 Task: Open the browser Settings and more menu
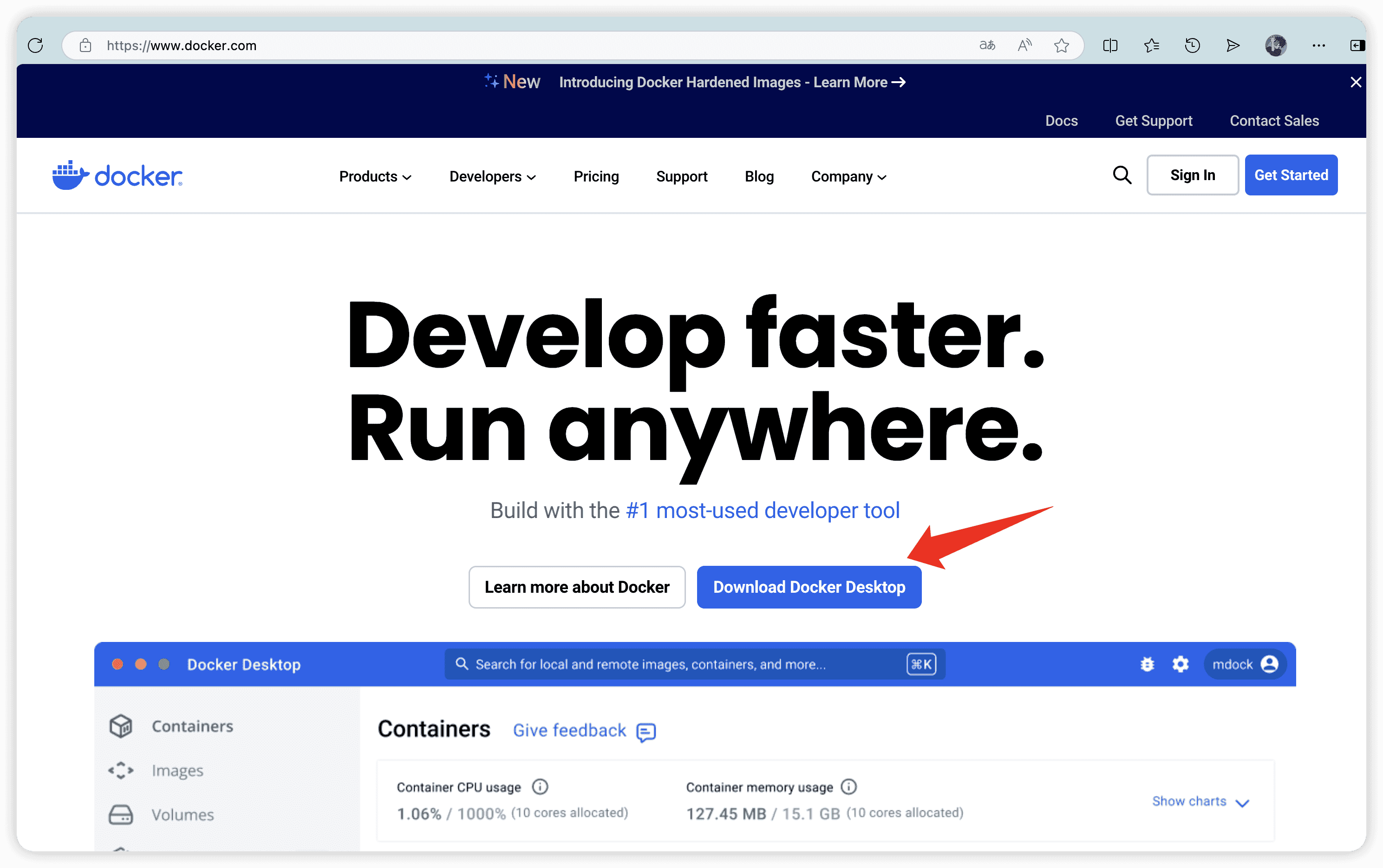click(x=1318, y=45)
